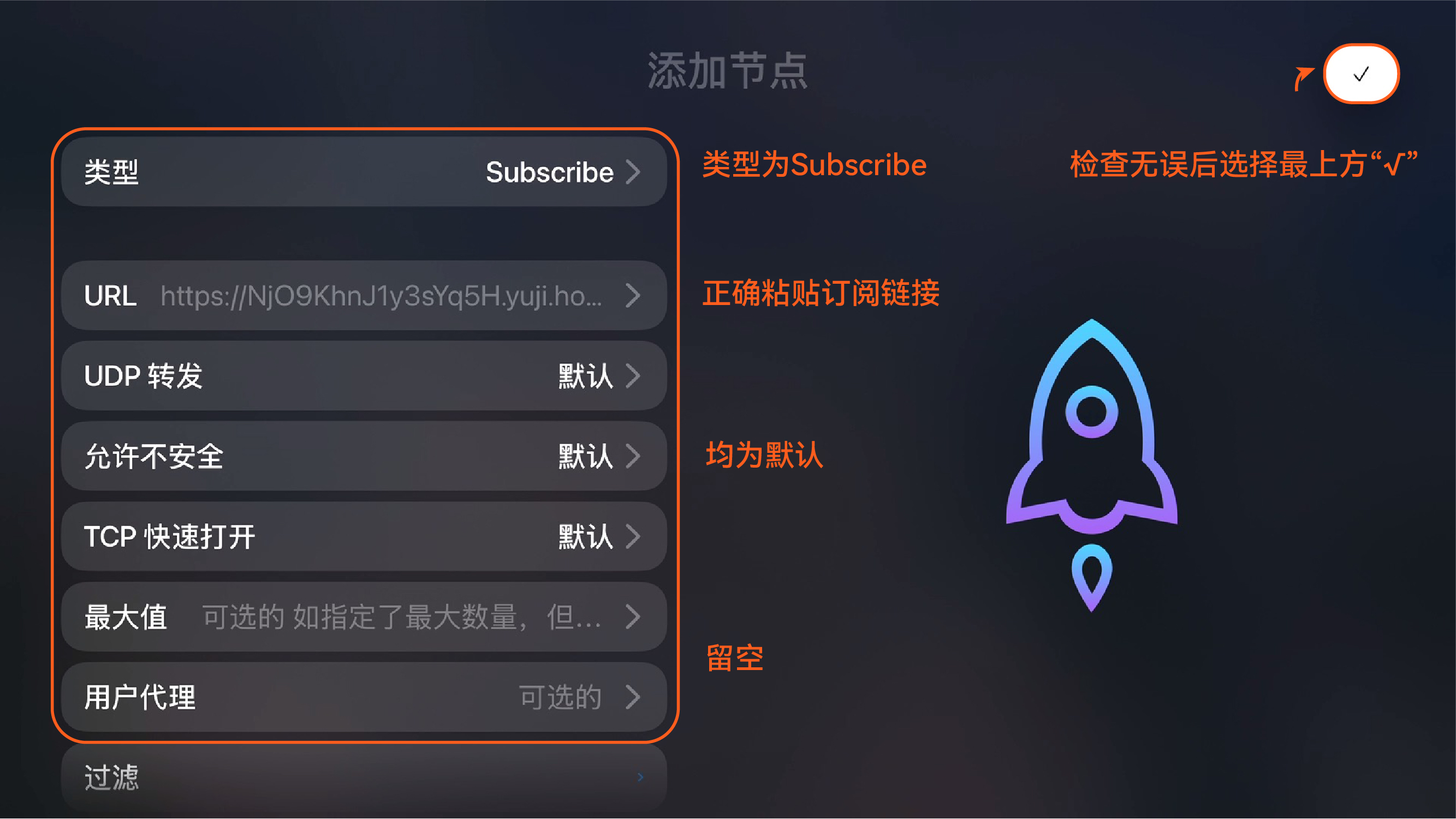Select the 最大值 optional input field

pos(402,617)
